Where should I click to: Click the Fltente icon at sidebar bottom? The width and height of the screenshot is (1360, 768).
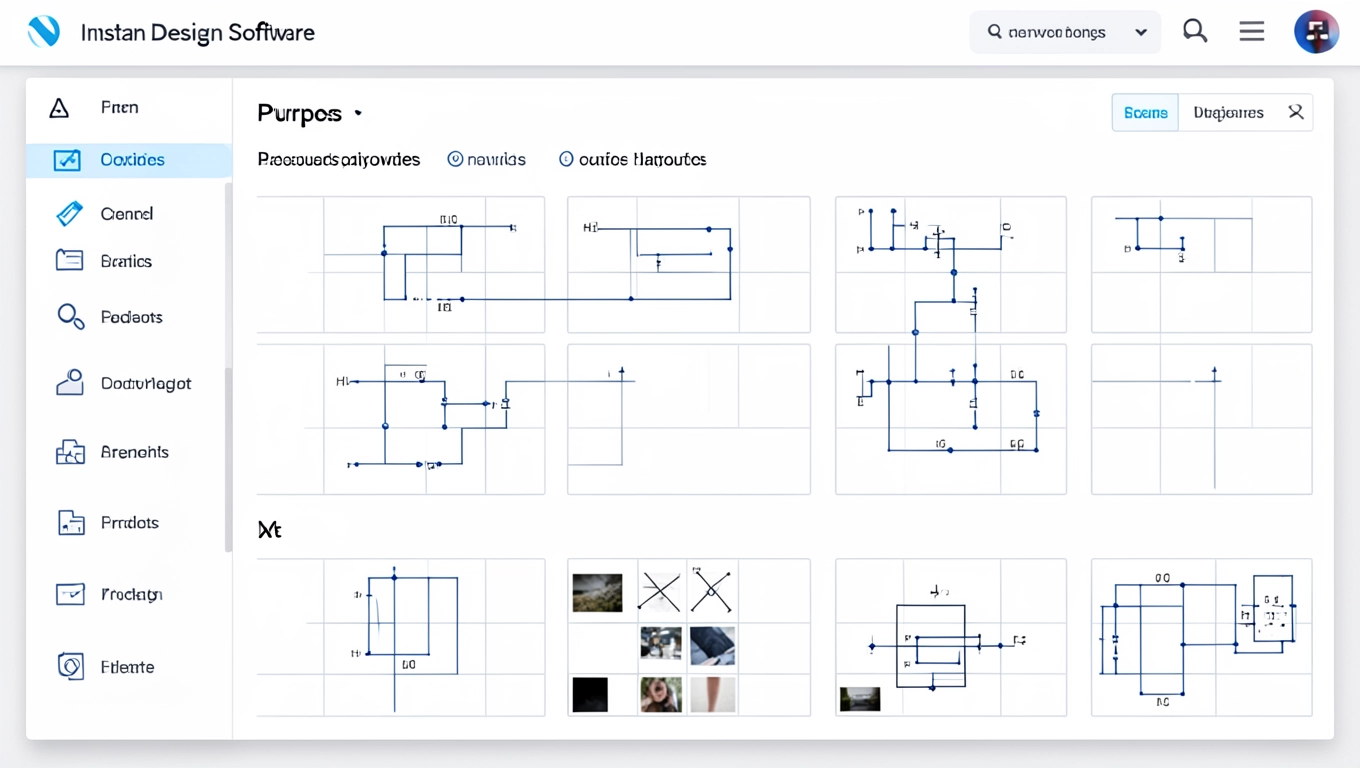pyautogui.click(x=70, y=666)
